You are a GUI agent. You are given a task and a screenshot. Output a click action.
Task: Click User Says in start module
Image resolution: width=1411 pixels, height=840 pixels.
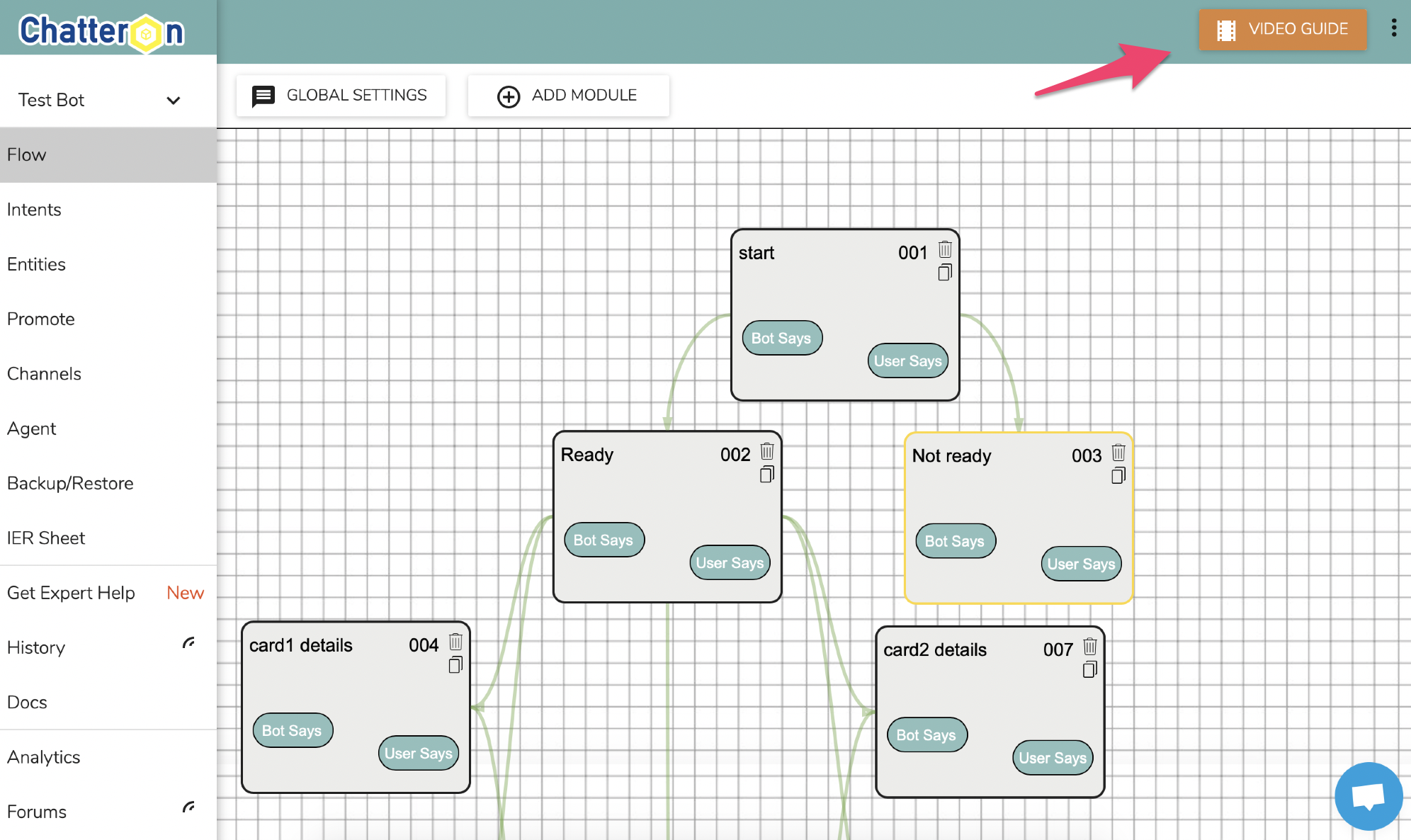(907, 361)
